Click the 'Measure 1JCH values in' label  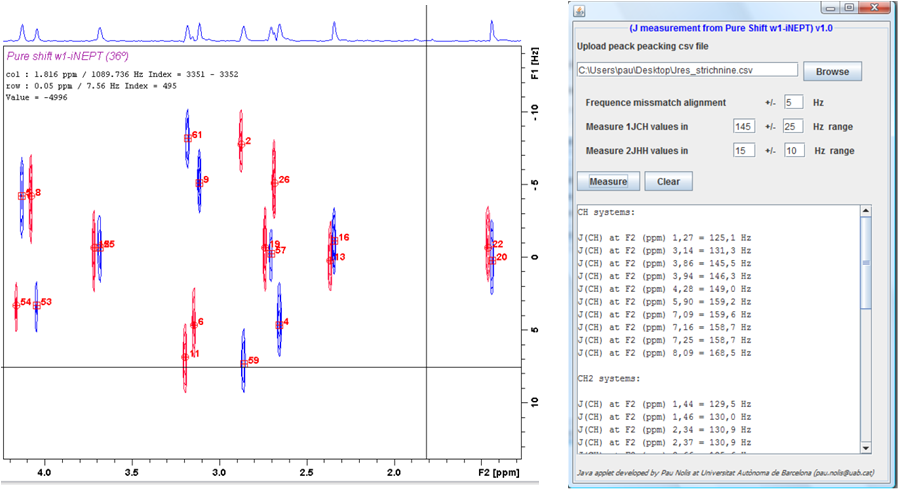637,126
